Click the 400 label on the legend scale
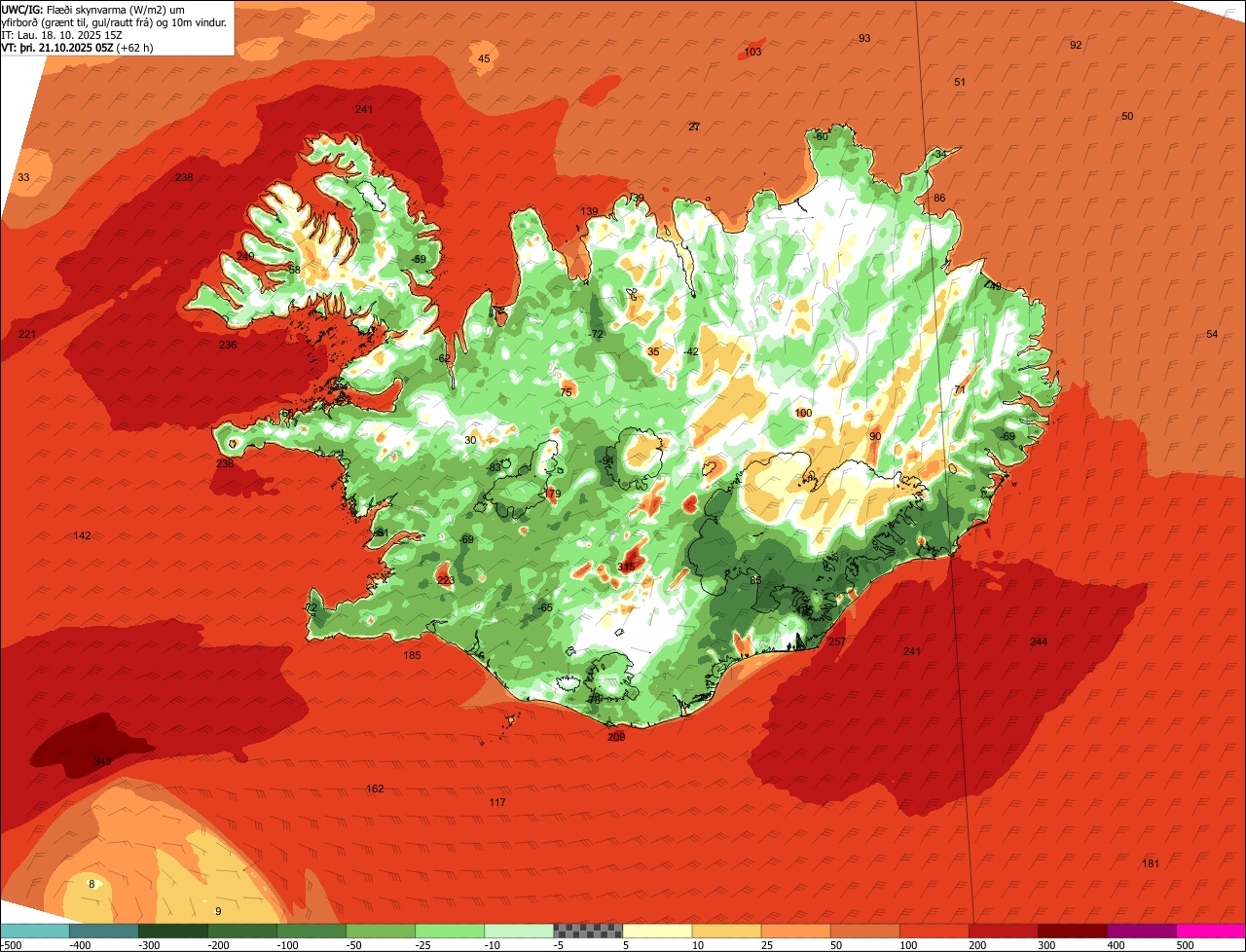The image size is (1246, 952). pos(1116,945)
